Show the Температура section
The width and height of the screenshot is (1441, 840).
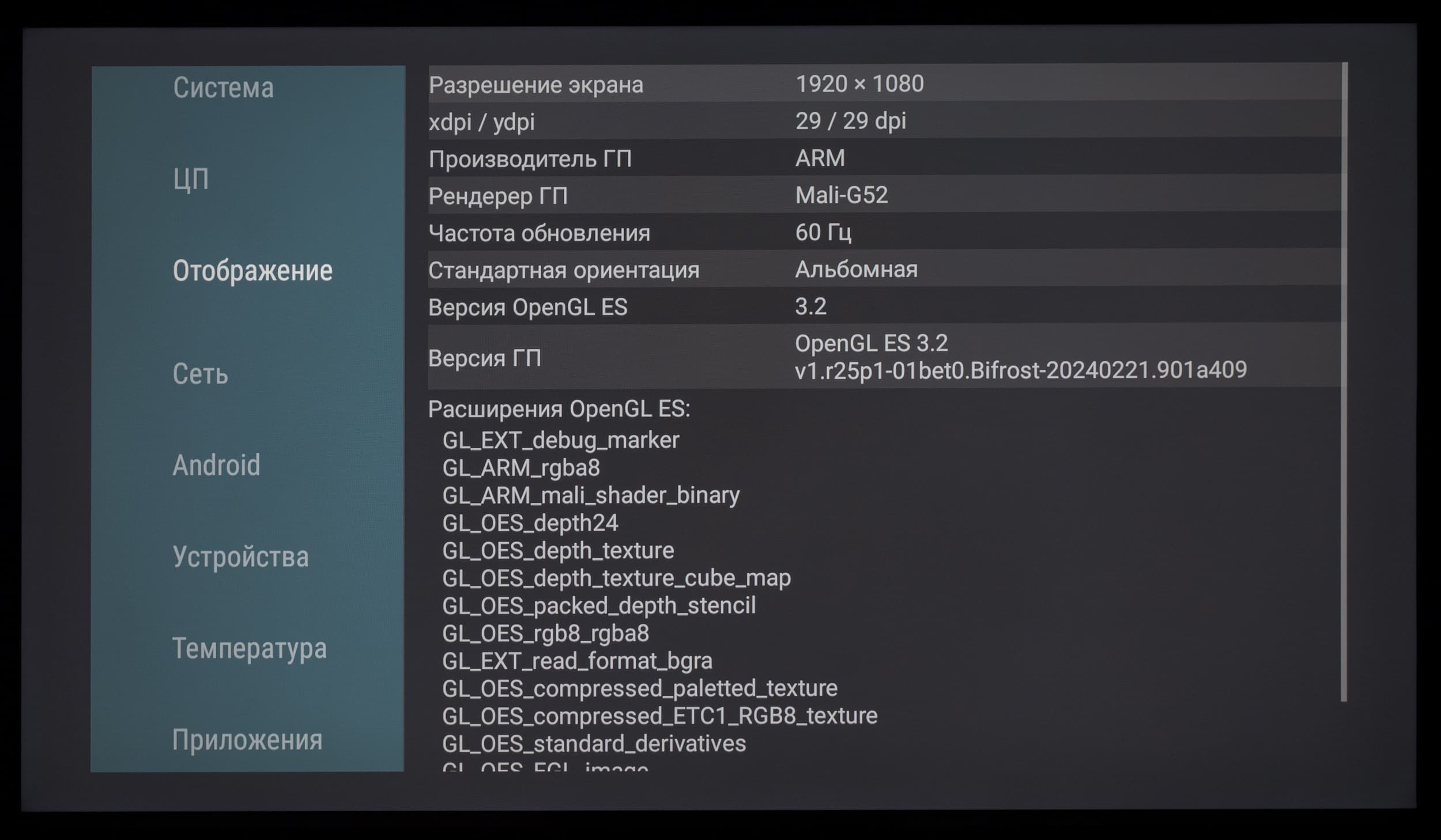(249, 649)
